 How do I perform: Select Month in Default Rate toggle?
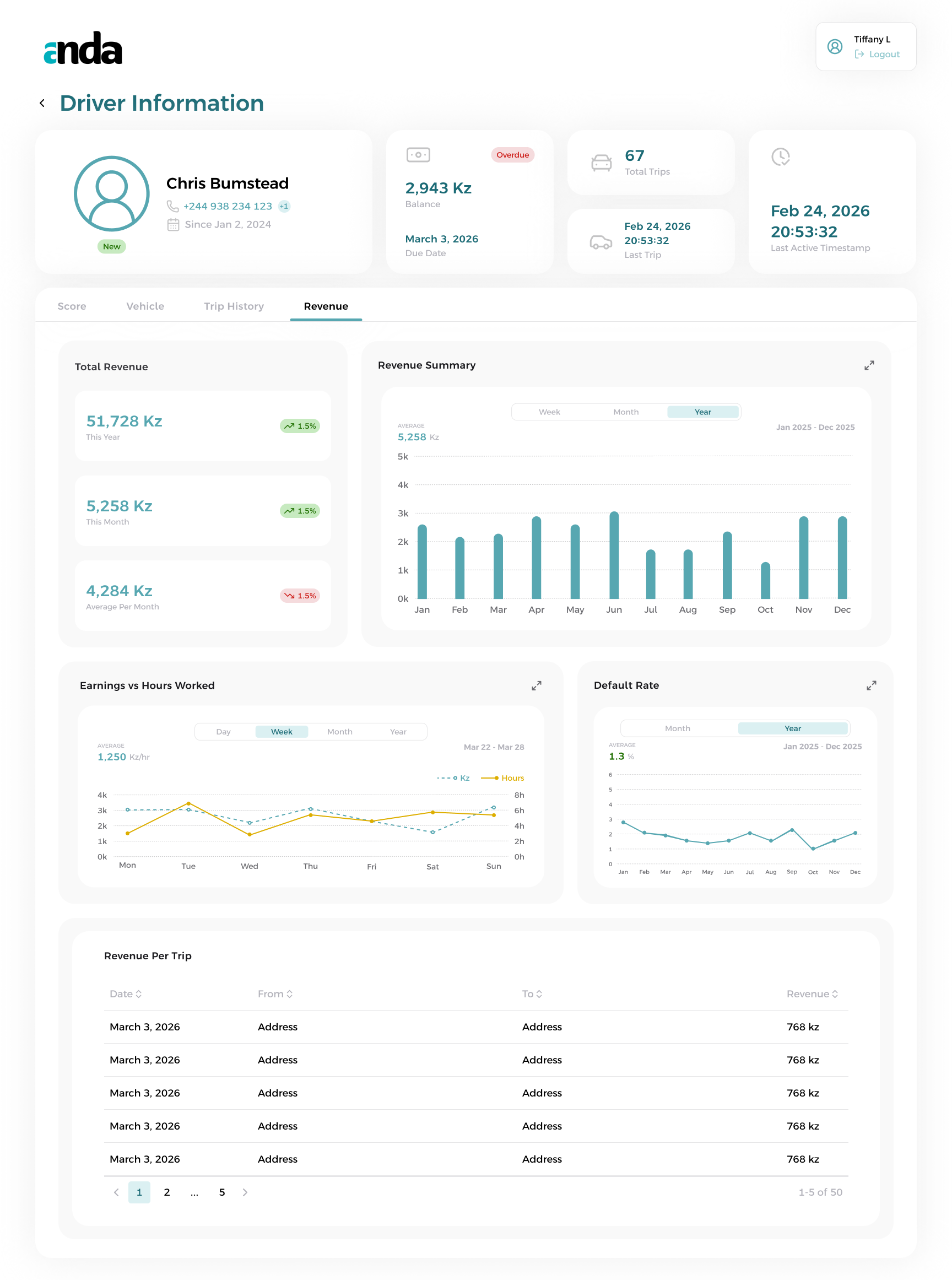click(x=677, y=728)
